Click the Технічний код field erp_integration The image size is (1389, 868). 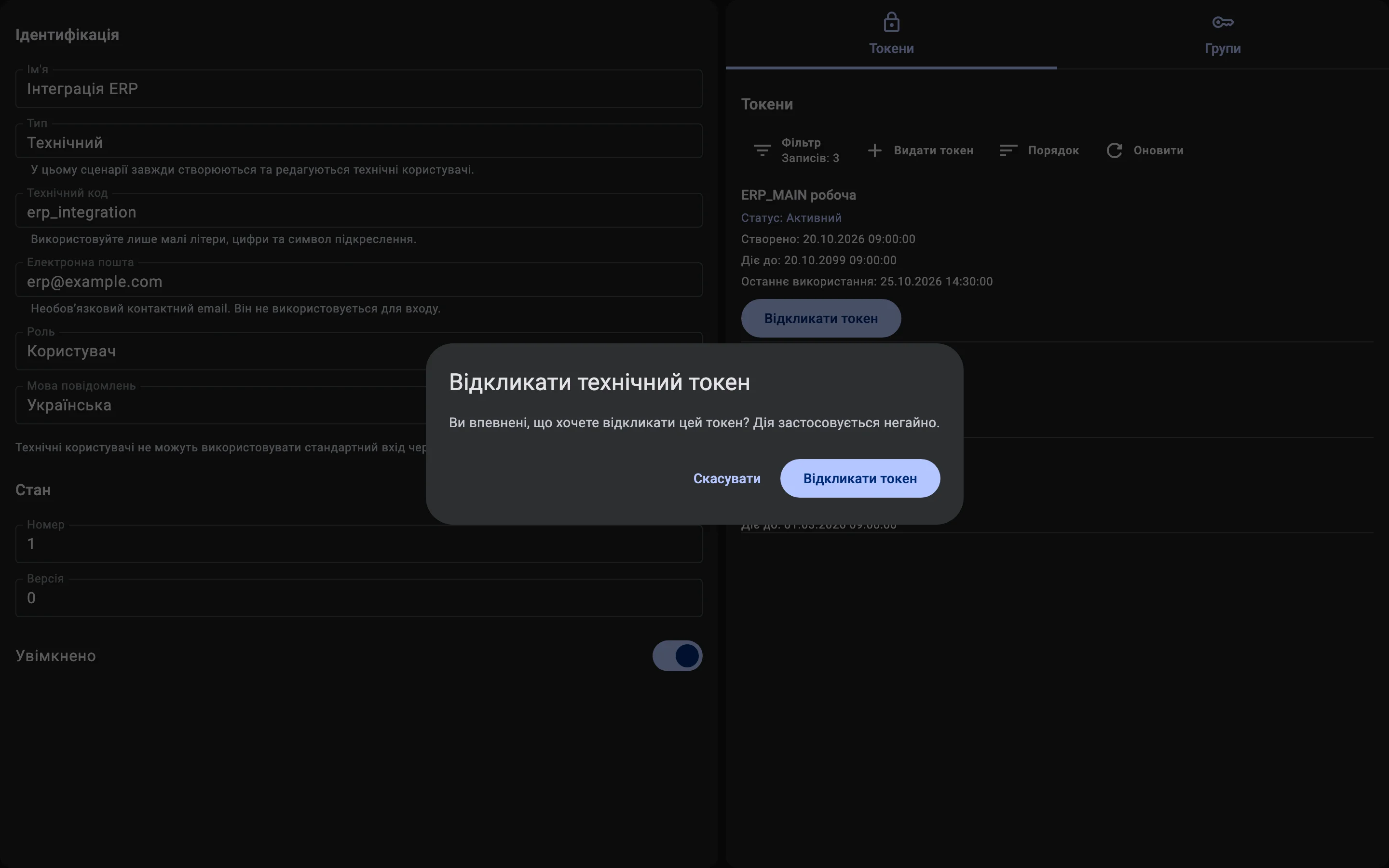[x=359, y=211]
